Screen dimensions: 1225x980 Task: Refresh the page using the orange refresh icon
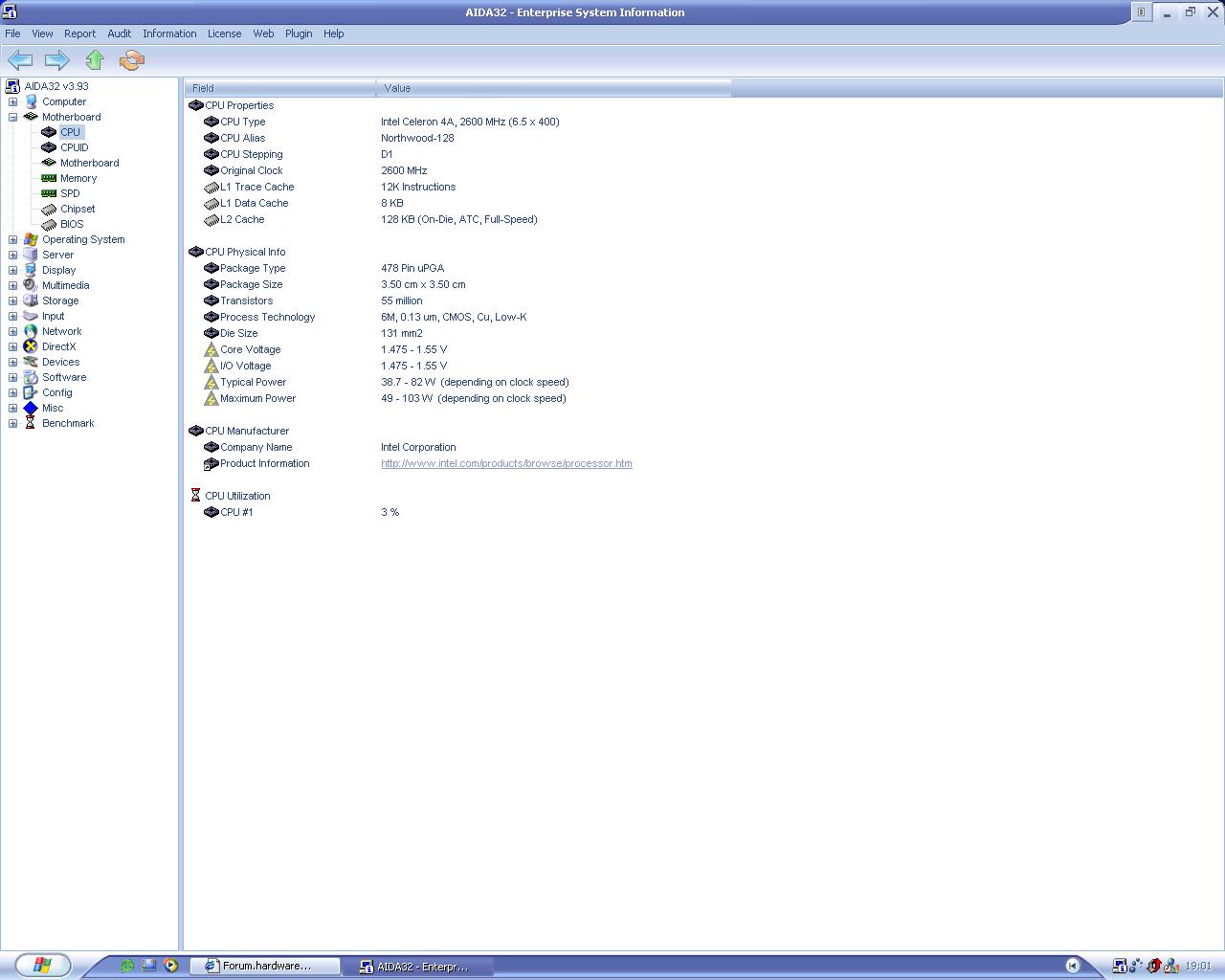click(x=132, y=60)
